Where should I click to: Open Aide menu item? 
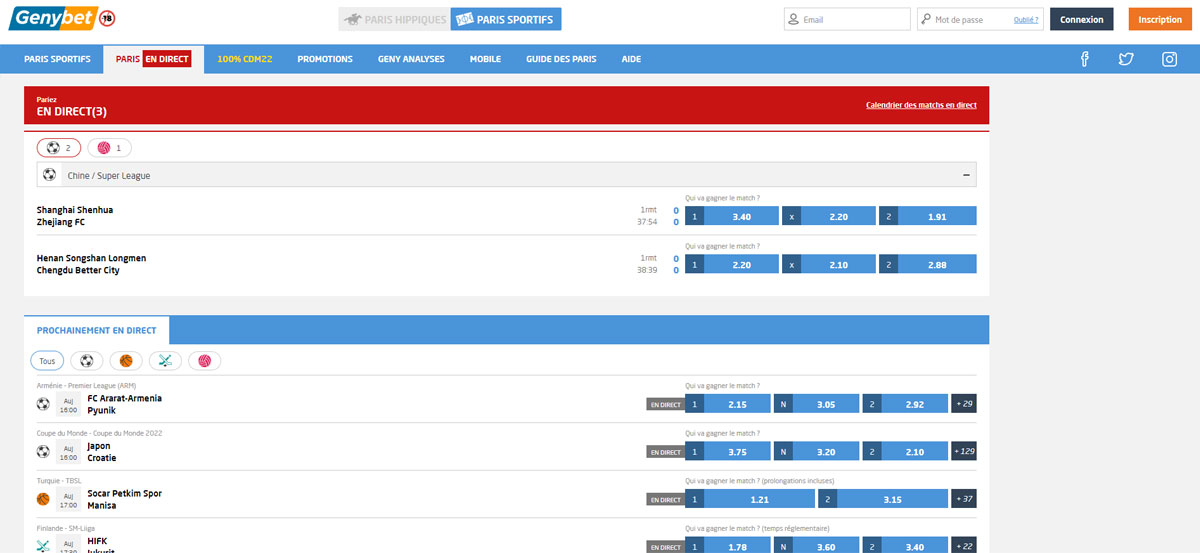click(x=631, y=59)
